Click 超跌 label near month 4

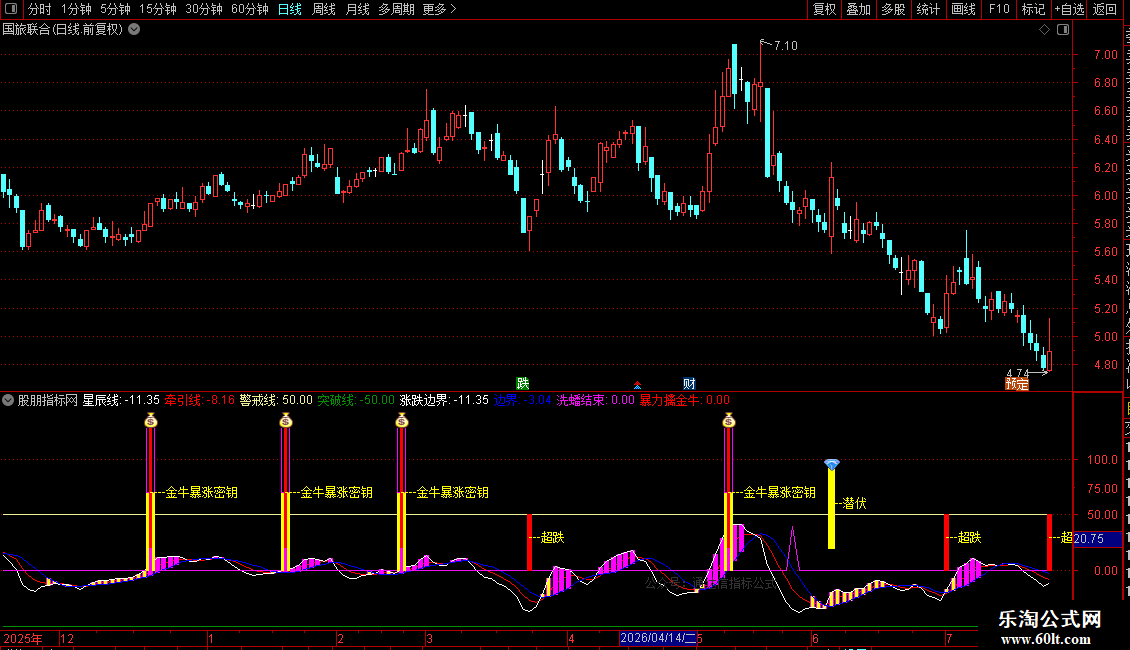(x=552, y=538)
